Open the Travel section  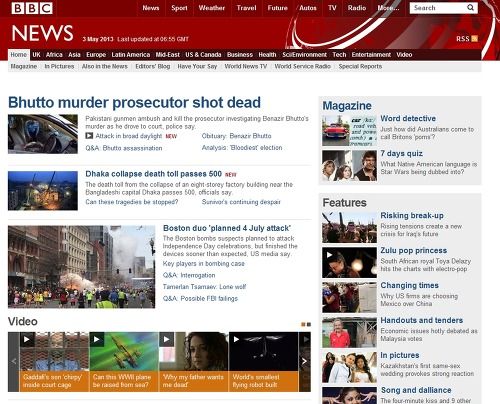(246, 8)
